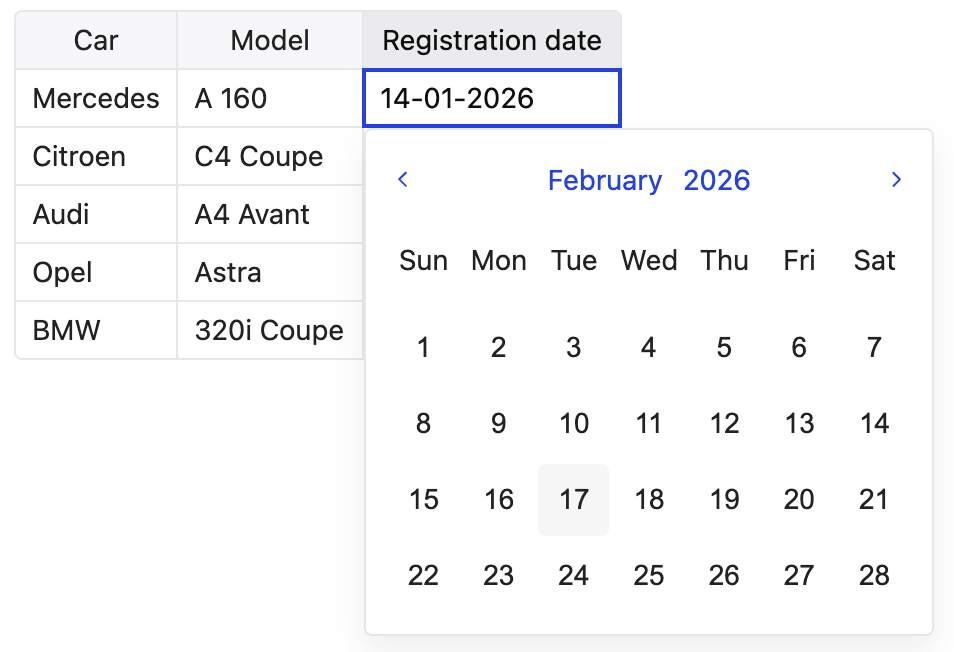This screenshot has height=652, width=954.
Task: Open the February month selector
Action: pyautogui.click(x=605, y=181)
